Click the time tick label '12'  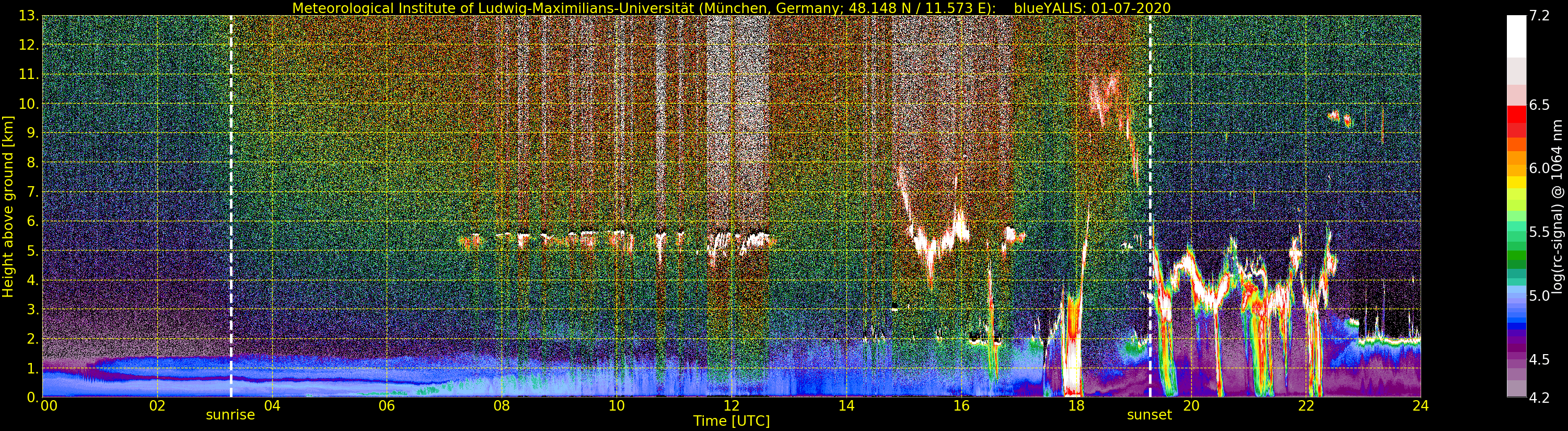click(731, 406)
